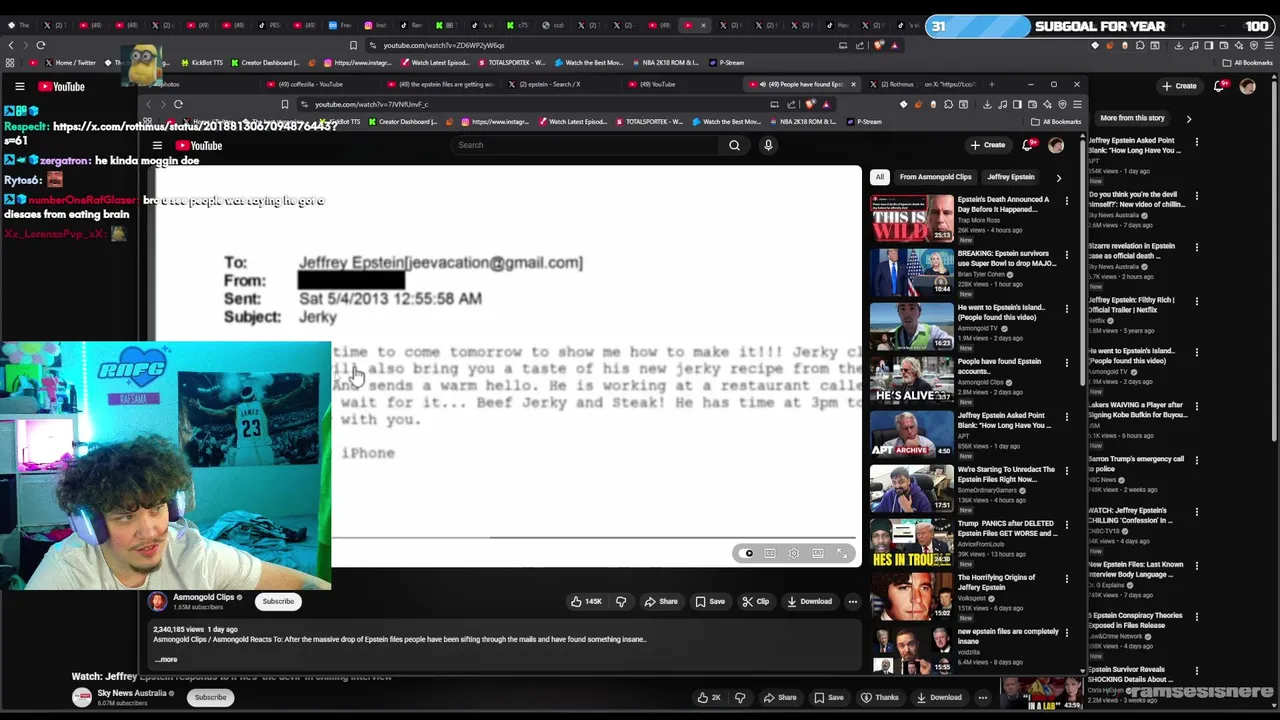Switch to 'epstein - Search / X' tab
Screen dimensions: 1280x720
(550, 84)
